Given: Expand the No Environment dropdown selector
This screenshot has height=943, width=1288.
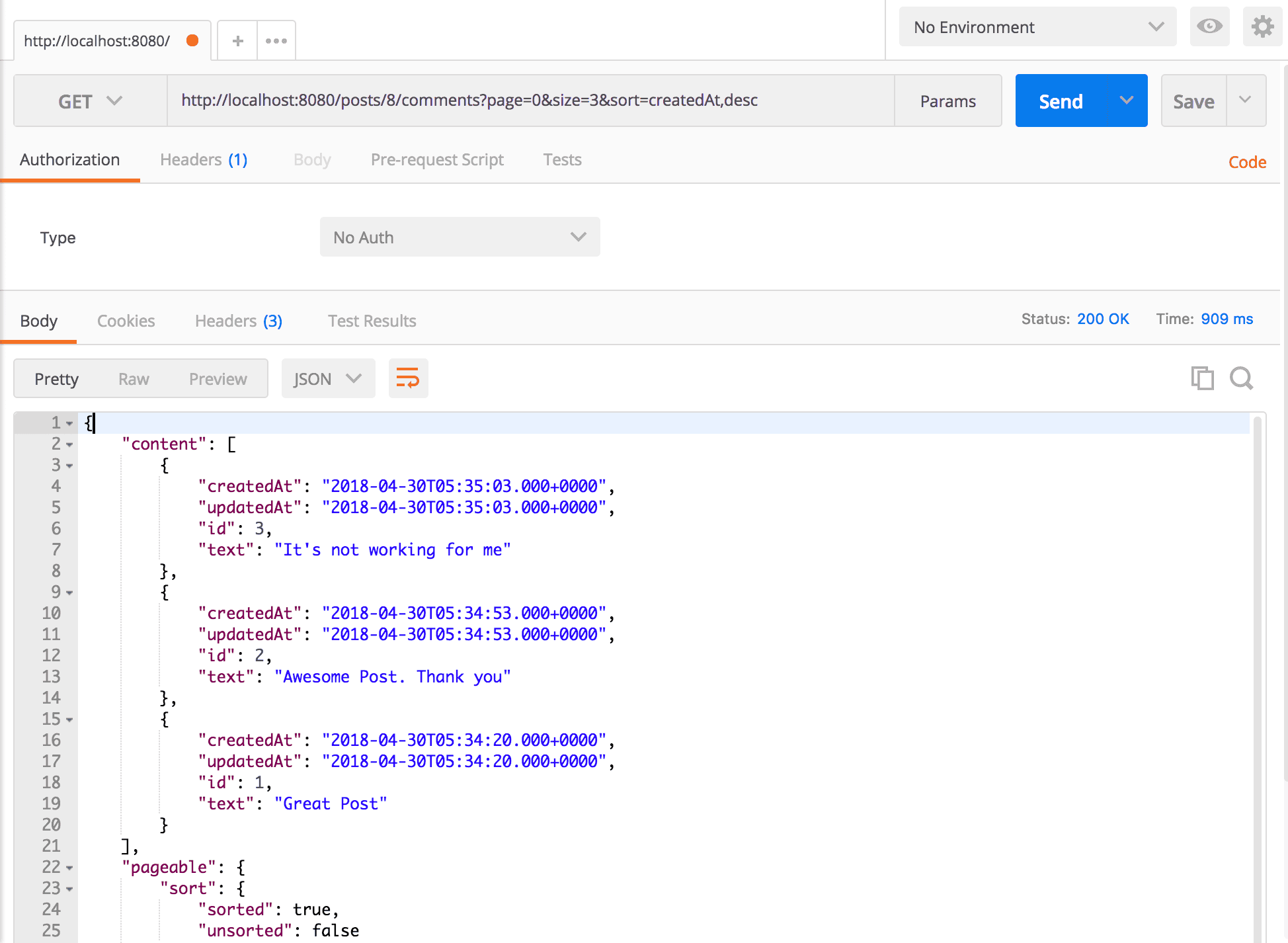Looking at the screenshot, I should point(1038,27).
